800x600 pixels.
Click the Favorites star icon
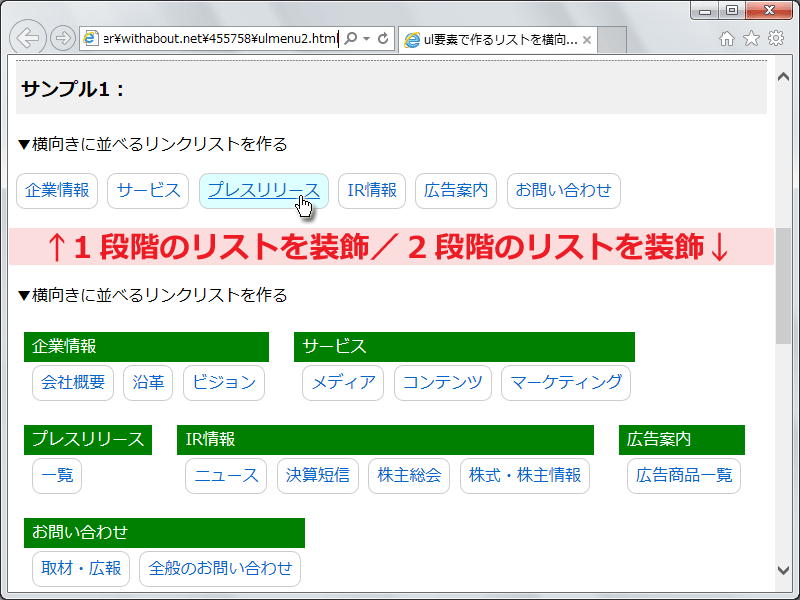pos(751,36)
